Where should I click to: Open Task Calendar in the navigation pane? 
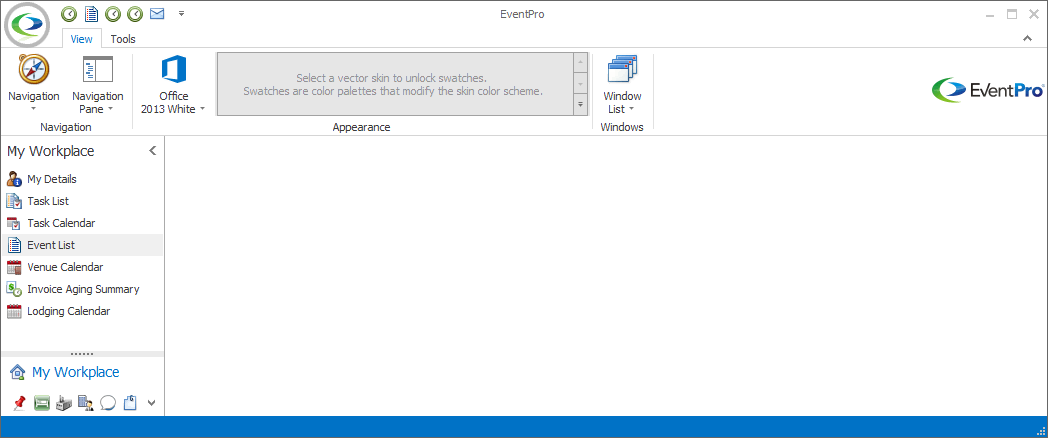point(82,223)
